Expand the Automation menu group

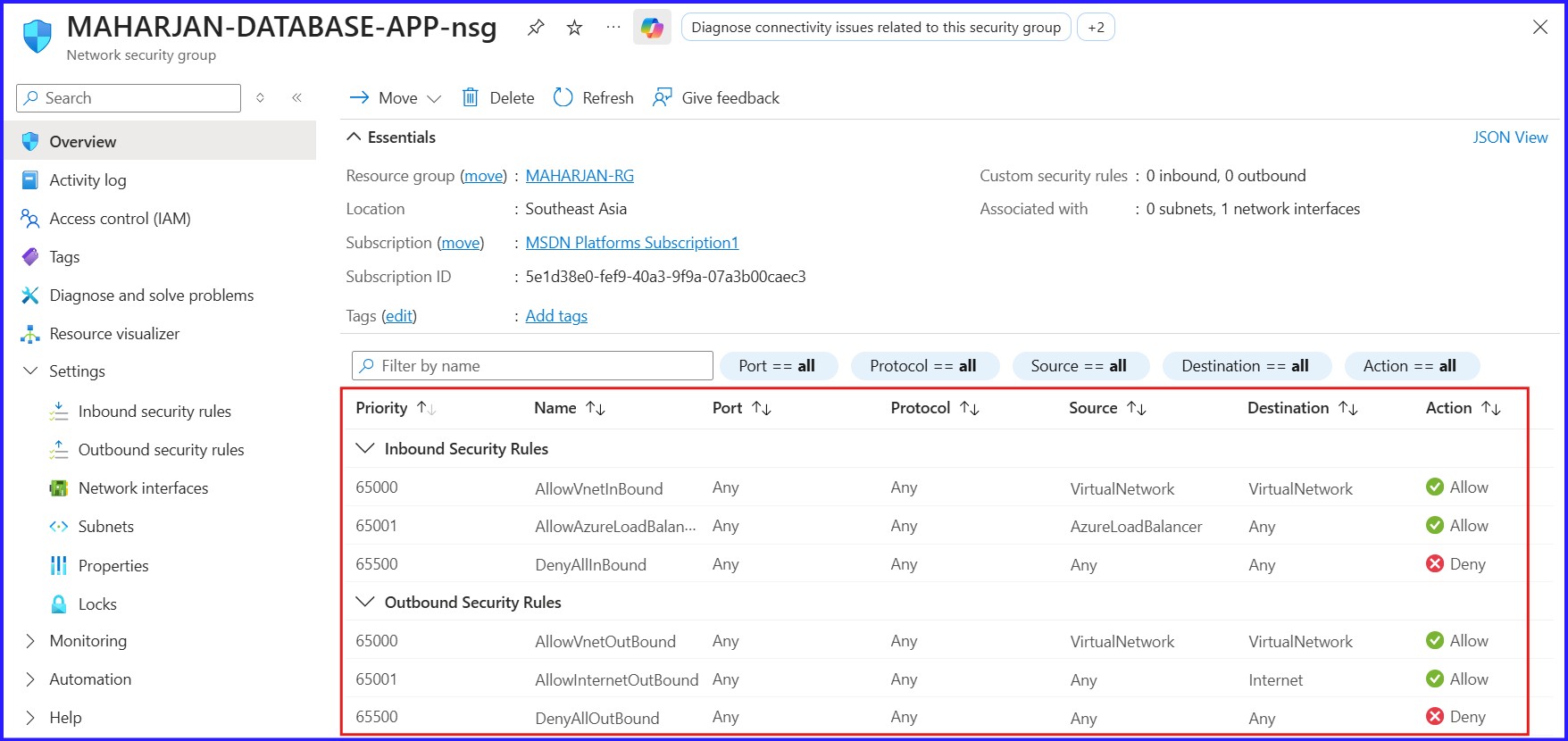30,679
